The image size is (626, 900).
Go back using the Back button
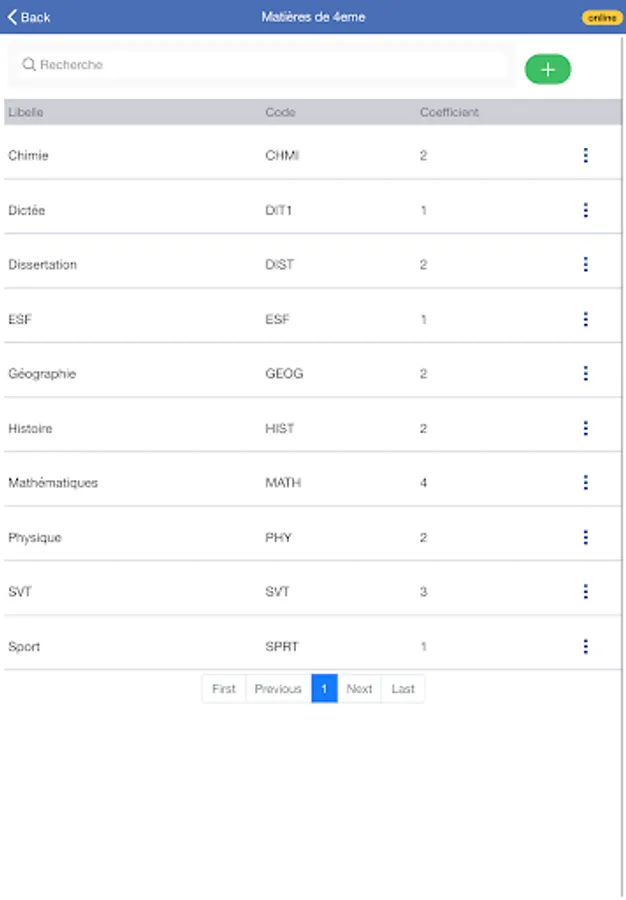point(29,17)
